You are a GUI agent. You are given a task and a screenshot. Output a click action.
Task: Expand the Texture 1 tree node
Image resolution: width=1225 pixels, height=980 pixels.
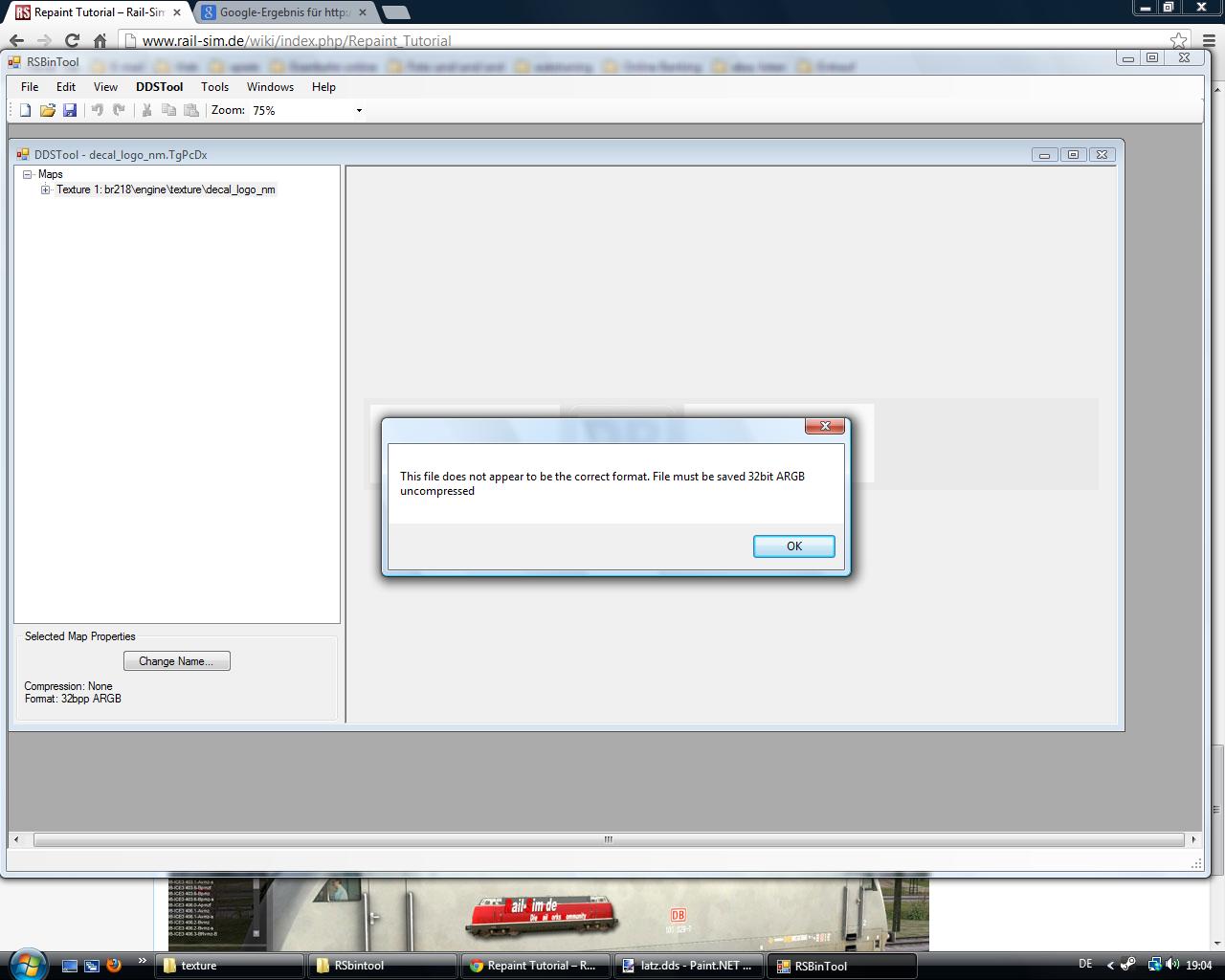[45, 189]
